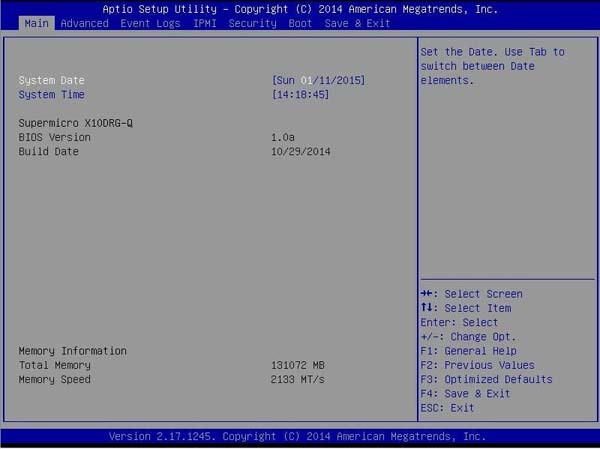Click the BIOS Version label
This screenshot has height=449, width=600.
click(55, 137)
